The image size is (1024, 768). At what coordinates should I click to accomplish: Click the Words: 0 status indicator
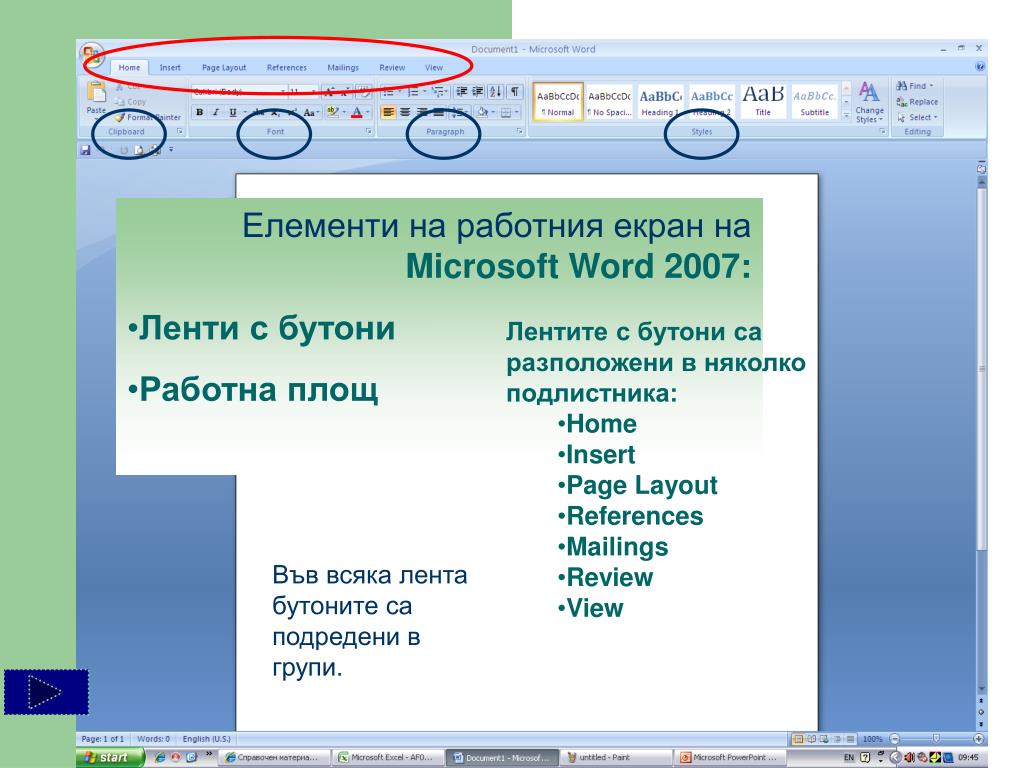[153, 739]
